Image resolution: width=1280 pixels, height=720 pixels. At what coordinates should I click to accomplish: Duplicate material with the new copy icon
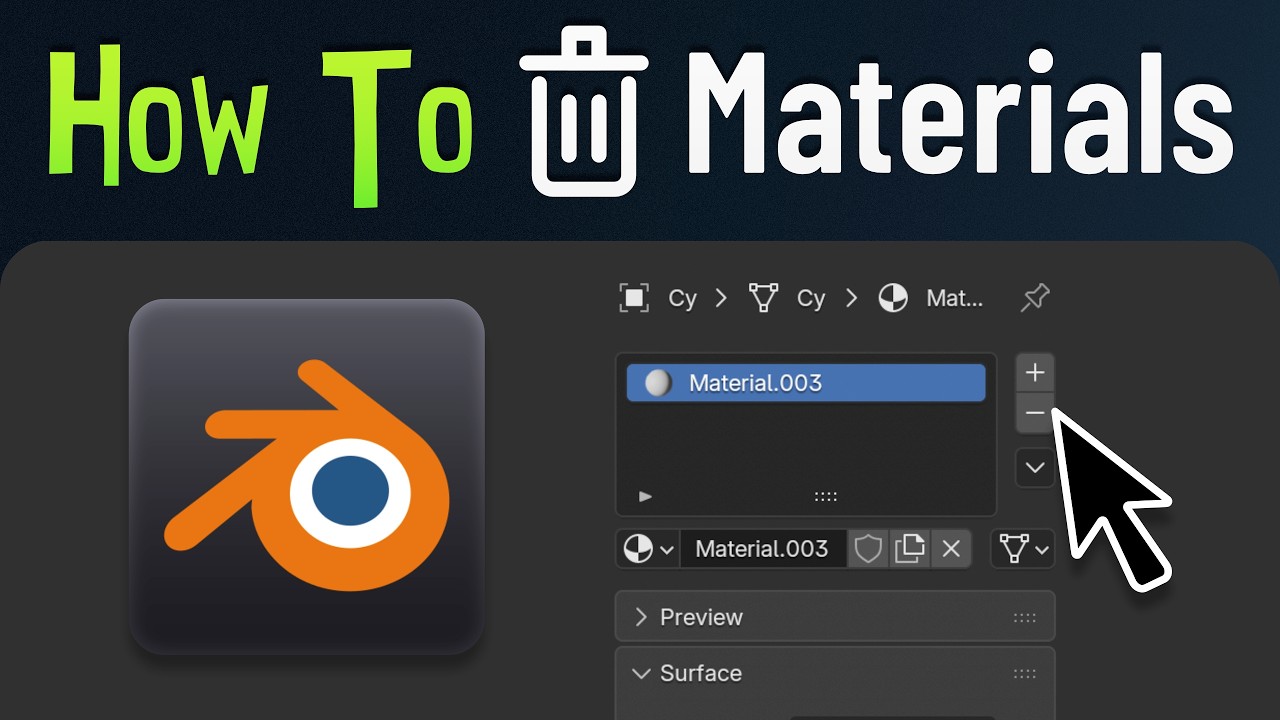(x=909, y=549)
